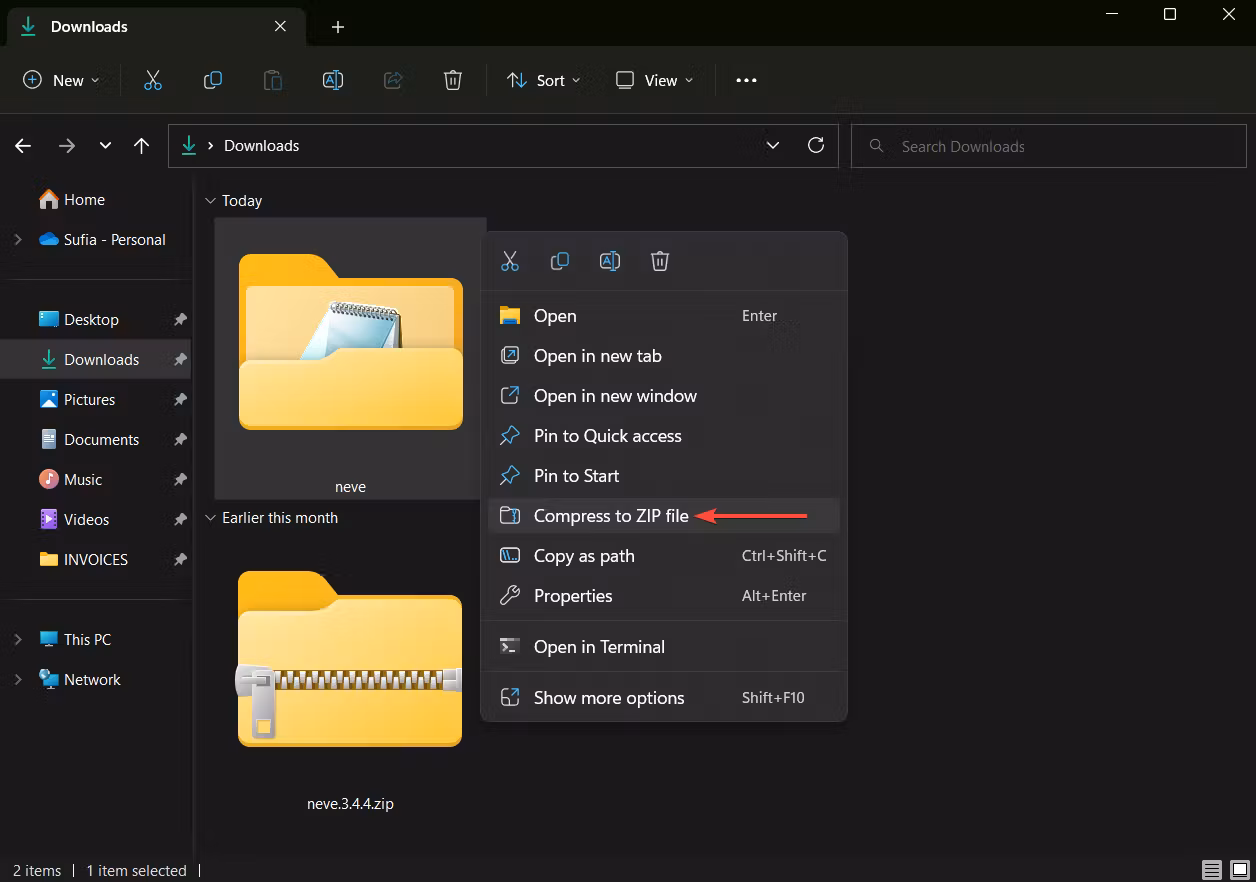This screenshot has width=1256, height=882.
Task: Open the Sort dropdown menu
Action: (x=543, y=80)
